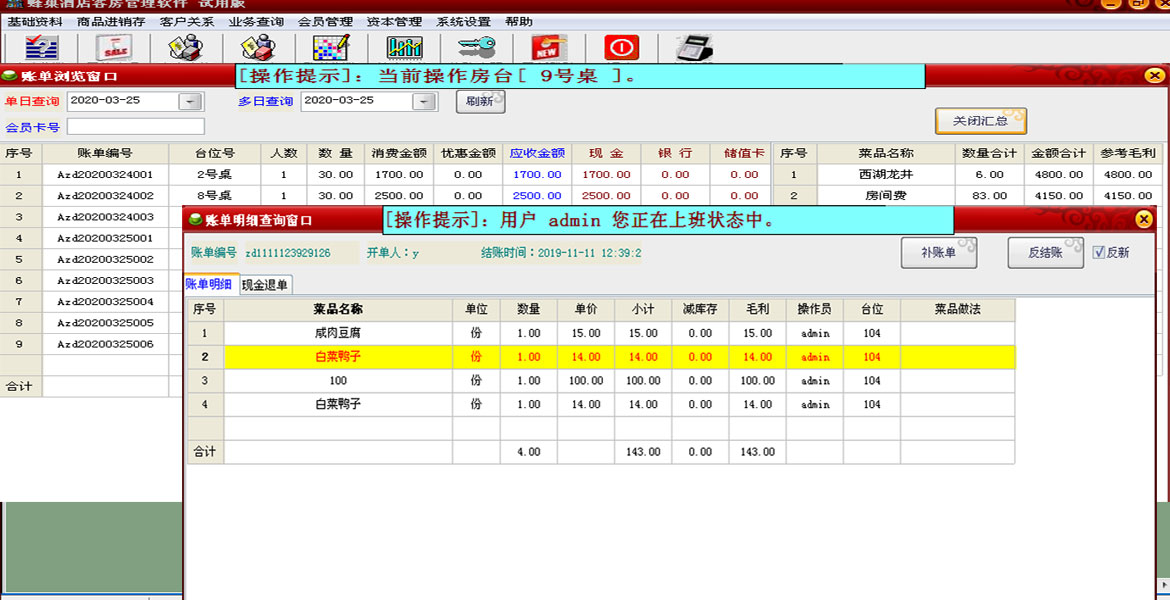
Task: Click the 应收金额 column header
Action: tap(537, 153)
